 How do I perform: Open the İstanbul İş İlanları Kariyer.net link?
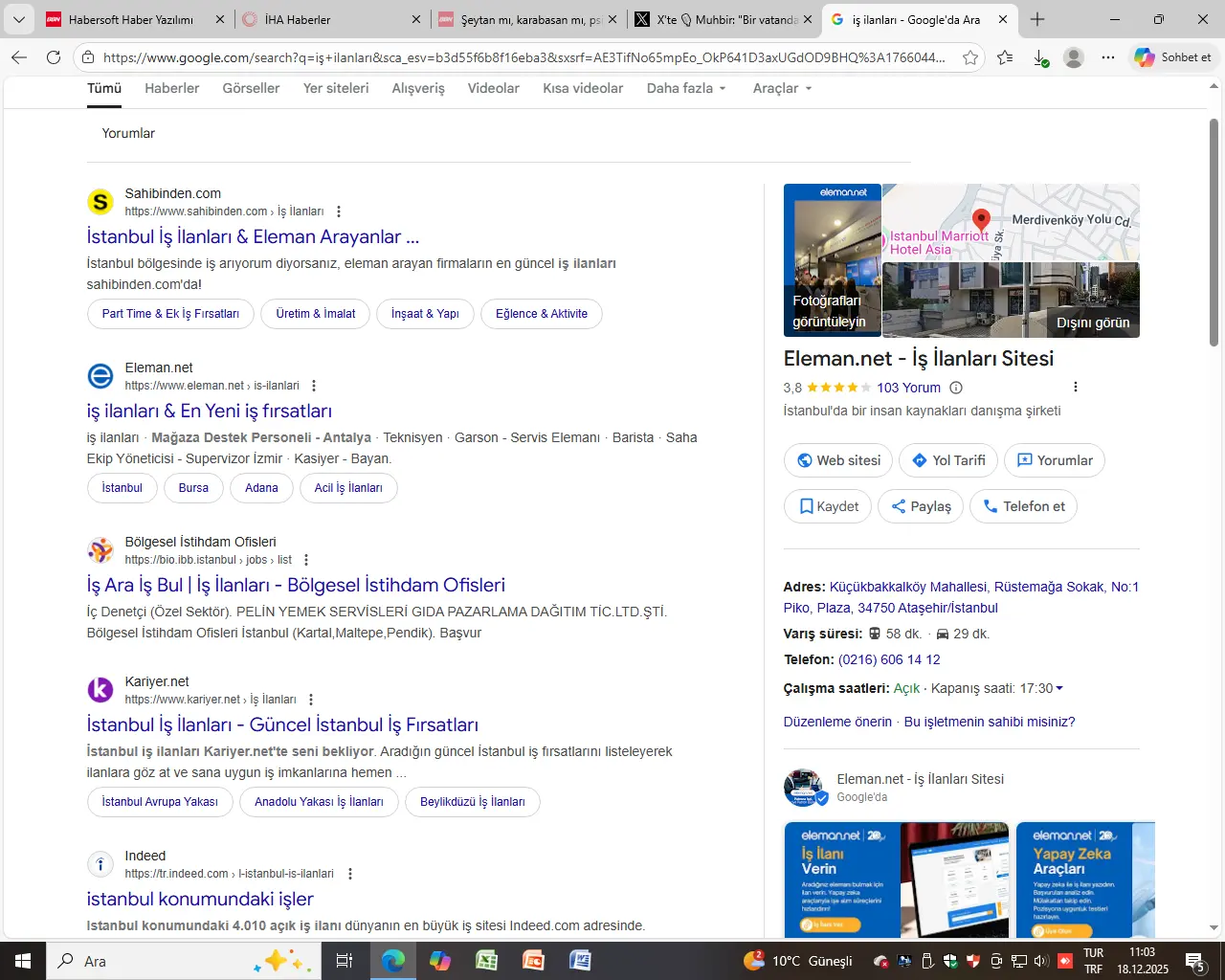pos(282,724)
